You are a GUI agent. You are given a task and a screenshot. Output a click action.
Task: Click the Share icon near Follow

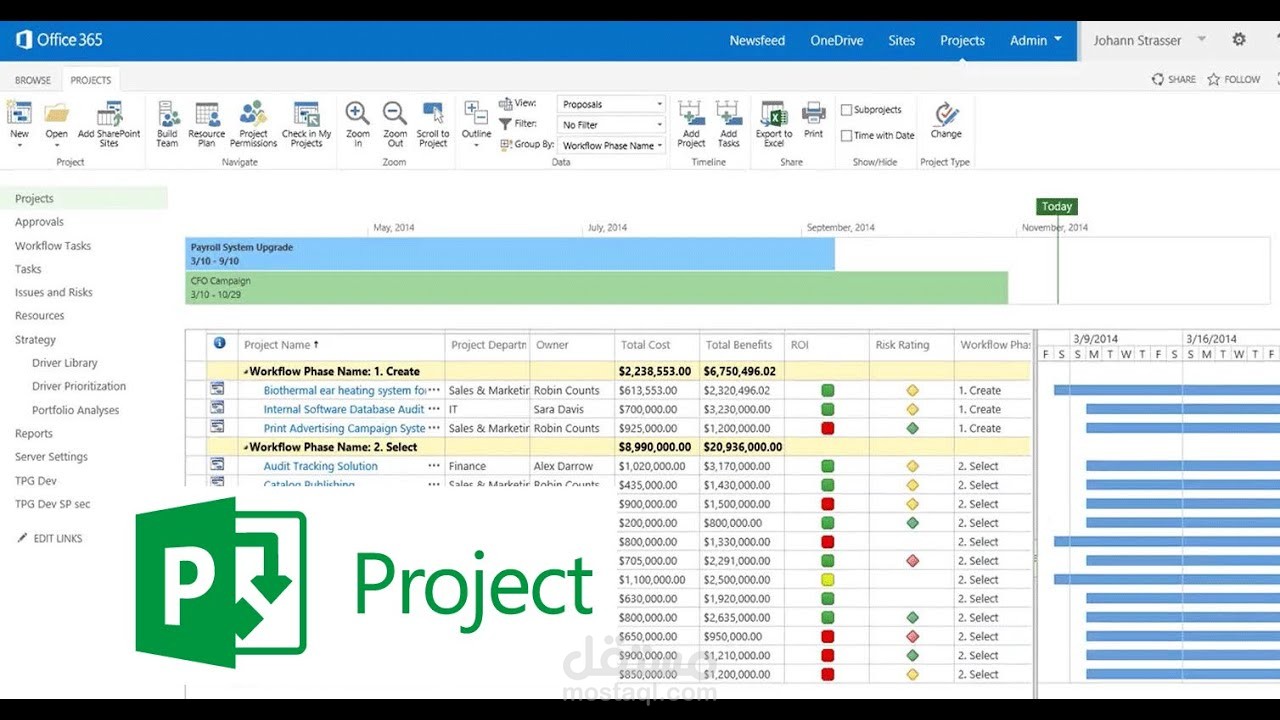(1158, 79)
